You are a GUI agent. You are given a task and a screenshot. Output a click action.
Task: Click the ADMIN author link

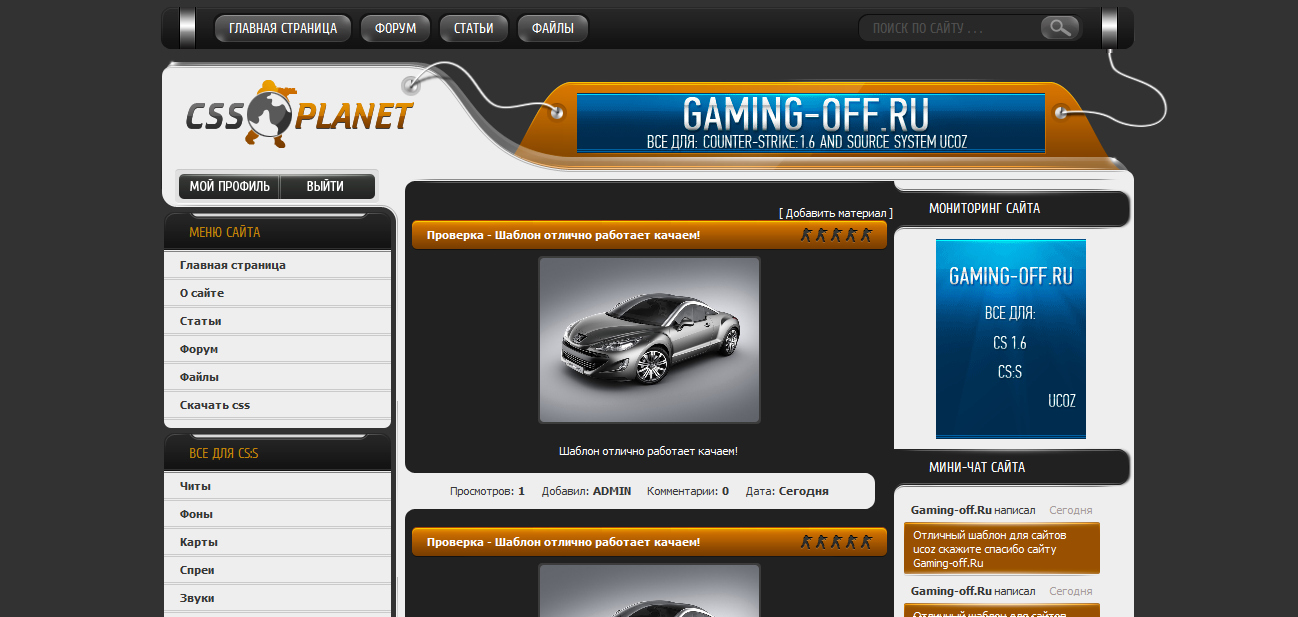pos(612,491)
